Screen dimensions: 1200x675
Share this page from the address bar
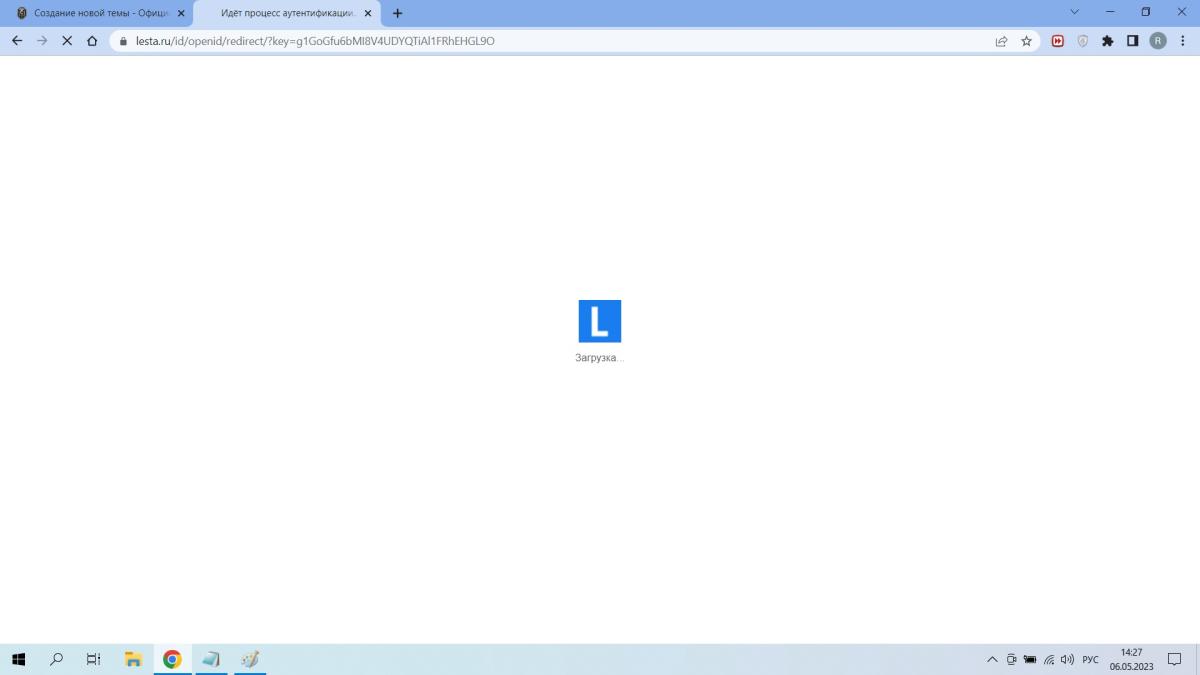(1001, 41)
